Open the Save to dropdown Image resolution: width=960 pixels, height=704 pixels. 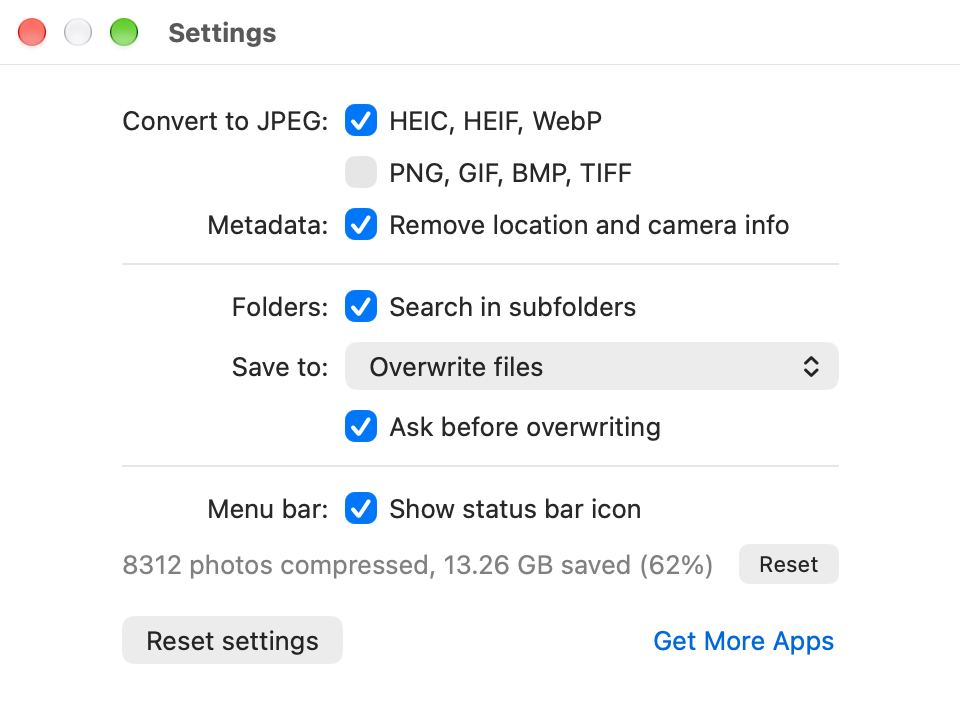591,366
